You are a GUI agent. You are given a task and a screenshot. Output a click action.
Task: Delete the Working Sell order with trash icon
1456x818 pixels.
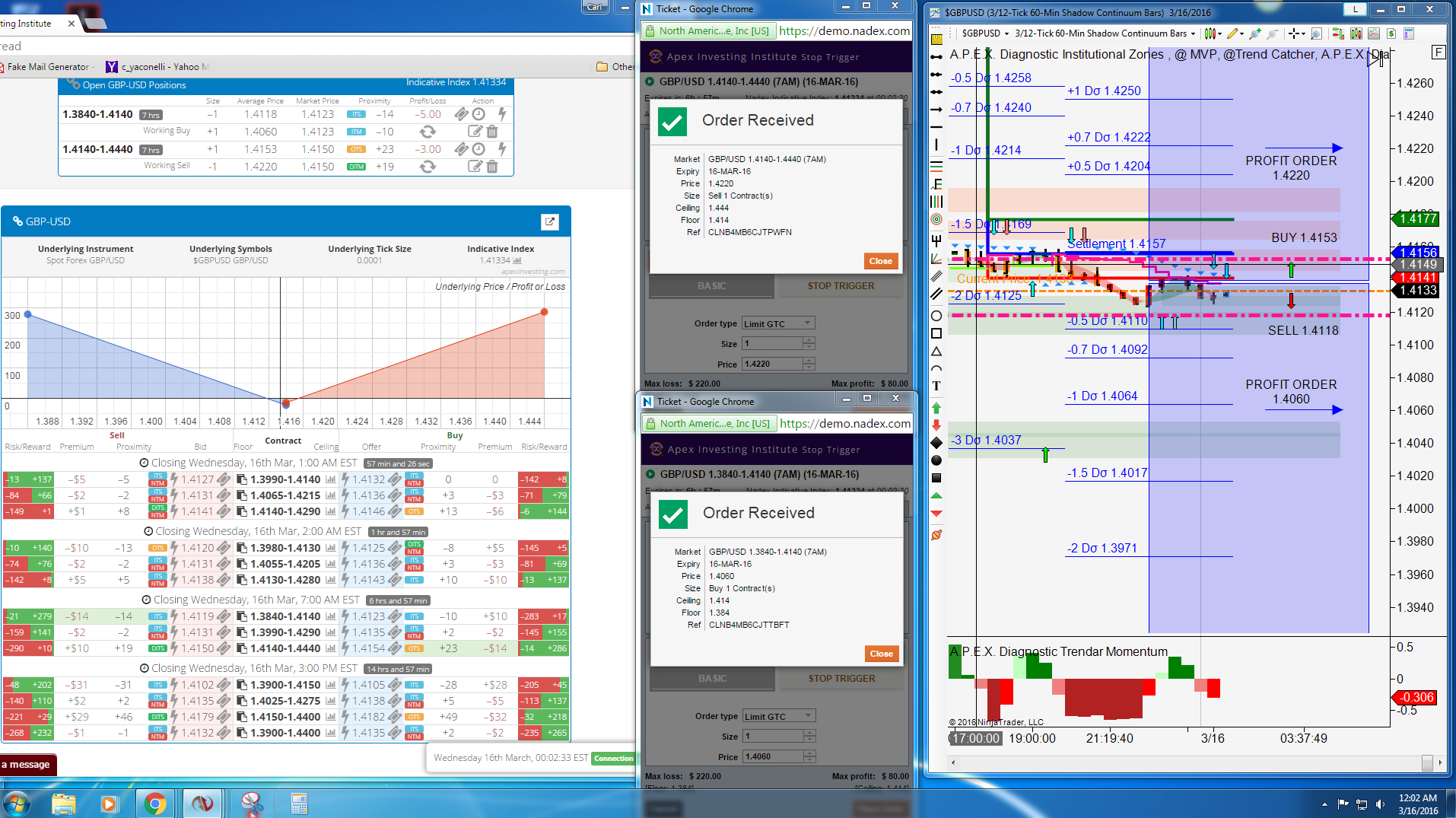coord(492,167)
